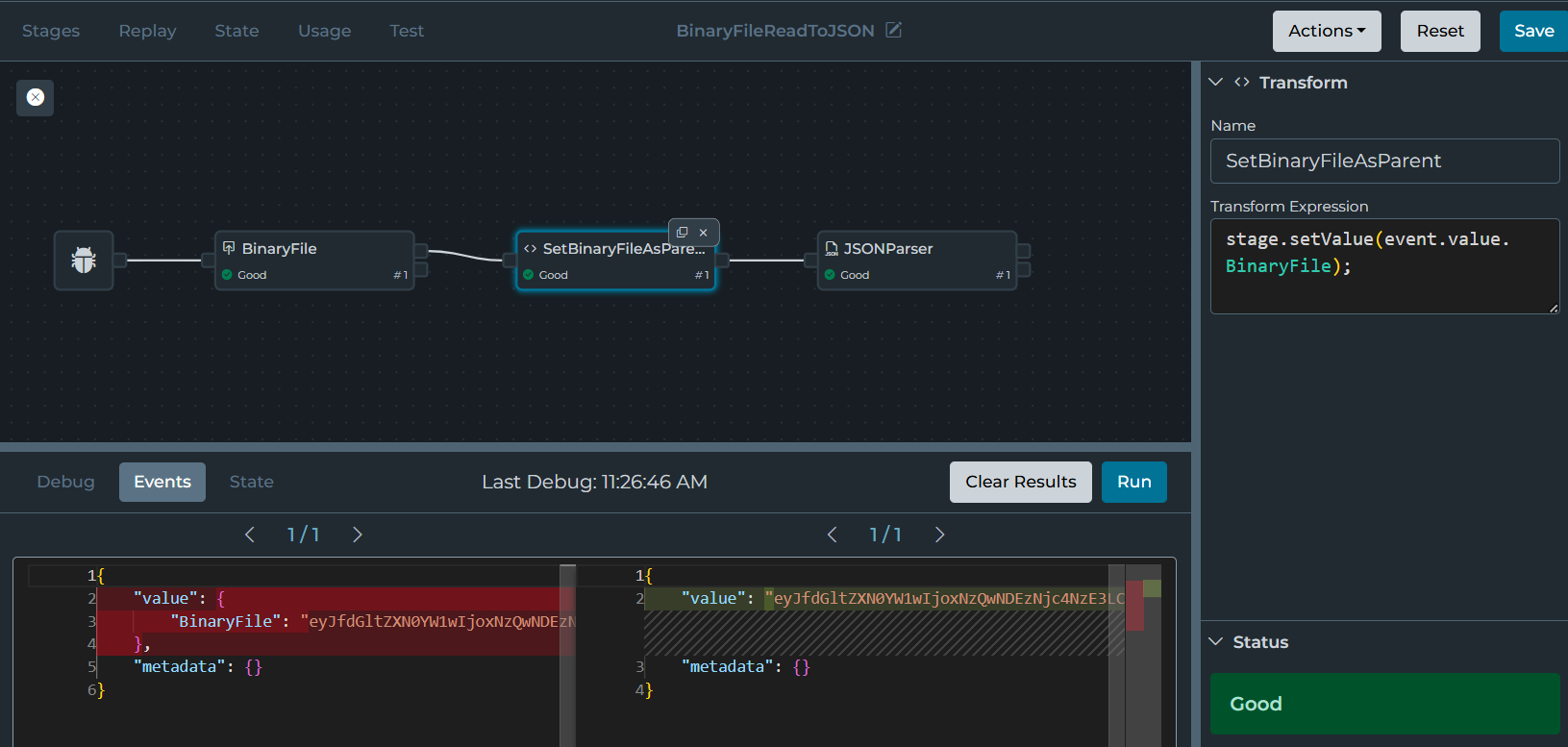Click the left diff pane scrollbar
The height and width of the screenshot is (747, 1568).
coord(567,656)
